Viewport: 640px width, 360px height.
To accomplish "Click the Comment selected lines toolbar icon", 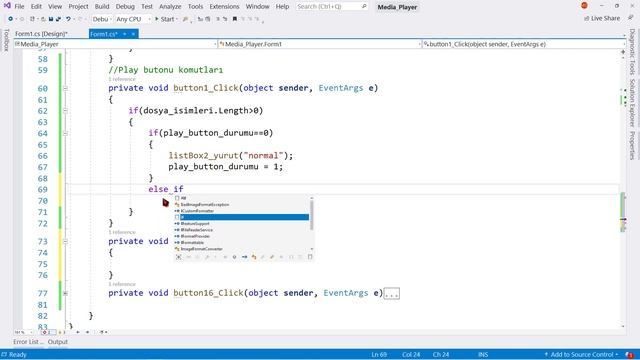I will click(x=218, y=19).
